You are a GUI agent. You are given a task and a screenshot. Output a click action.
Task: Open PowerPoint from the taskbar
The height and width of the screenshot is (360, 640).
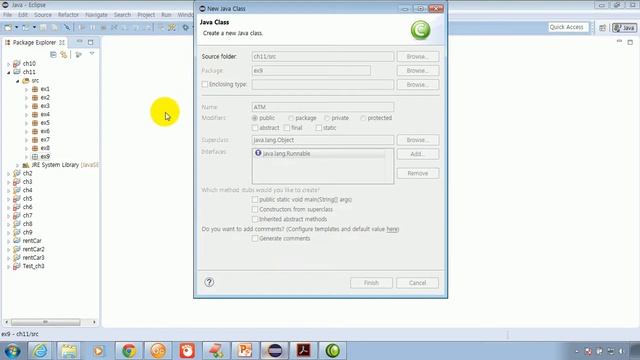pyautogui.click(x=245, y=351)
